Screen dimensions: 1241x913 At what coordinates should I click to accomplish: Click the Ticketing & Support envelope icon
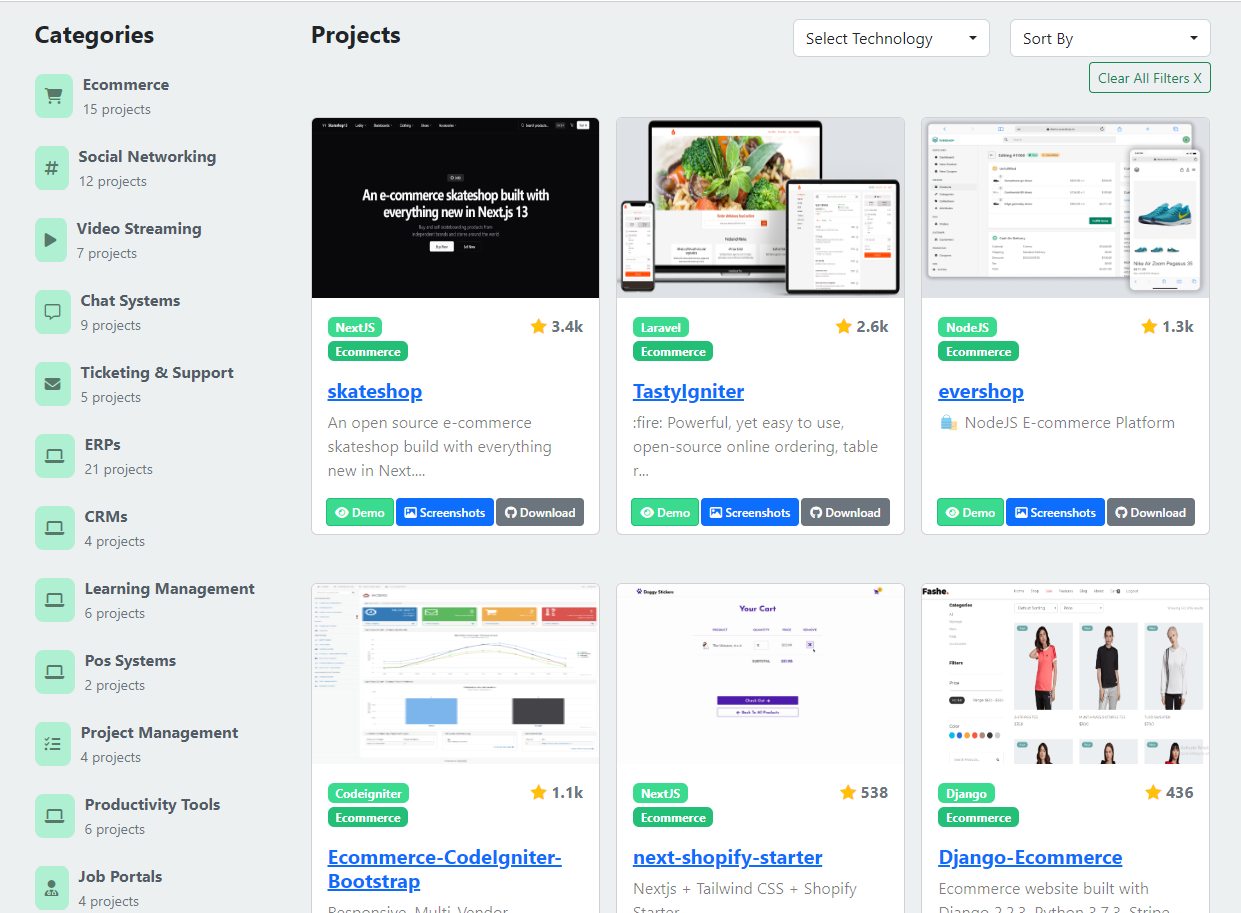(52, 384)
